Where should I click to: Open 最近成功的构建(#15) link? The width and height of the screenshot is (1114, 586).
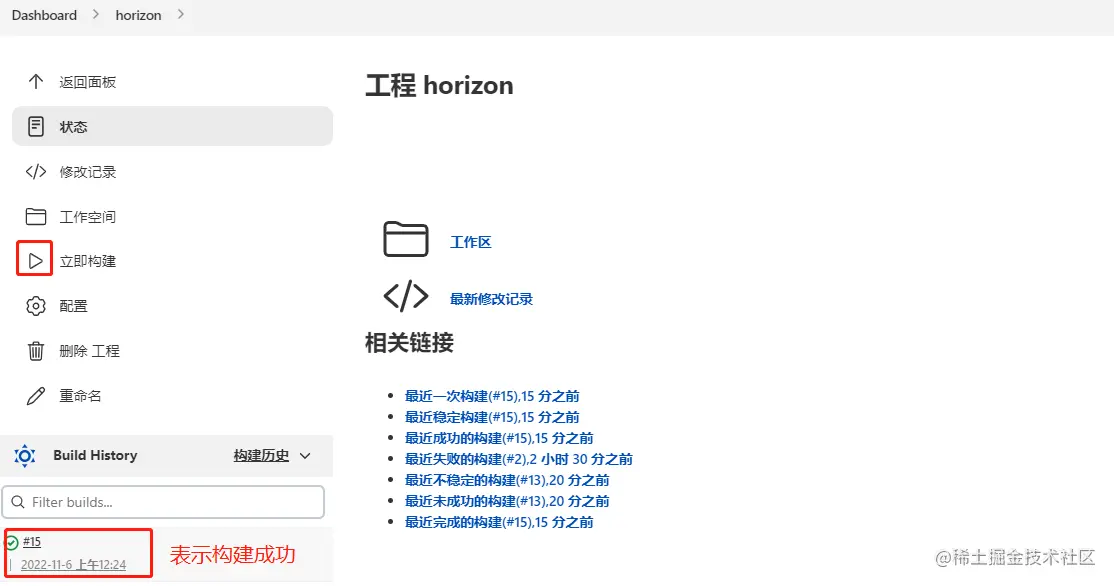click(499, 438)
